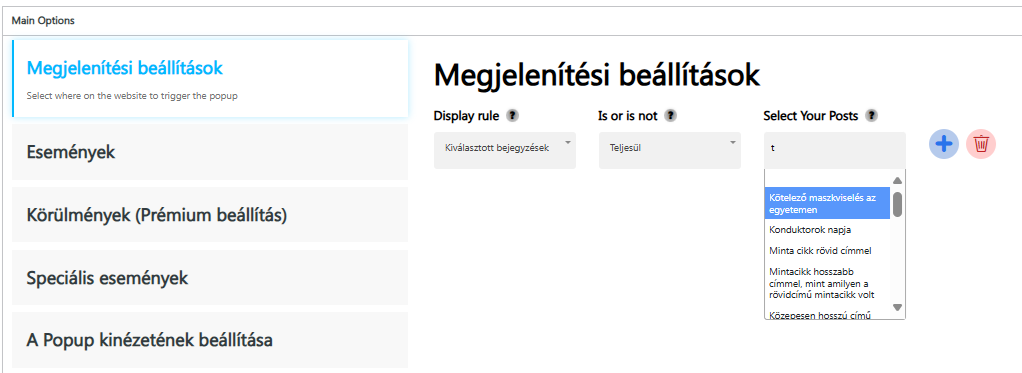
Task: Open the Kiválasztott bejegyzések dropdown
Action: [504, 151]
